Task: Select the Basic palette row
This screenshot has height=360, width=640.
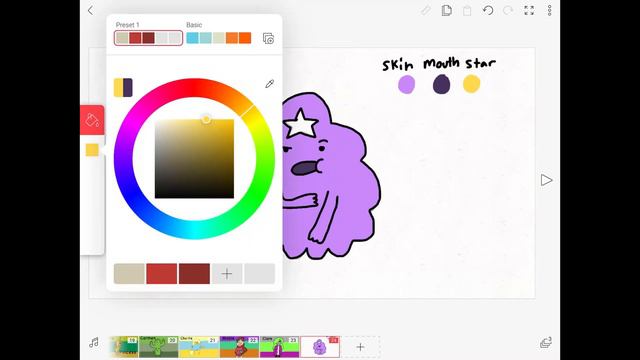Action: point(219,38)
